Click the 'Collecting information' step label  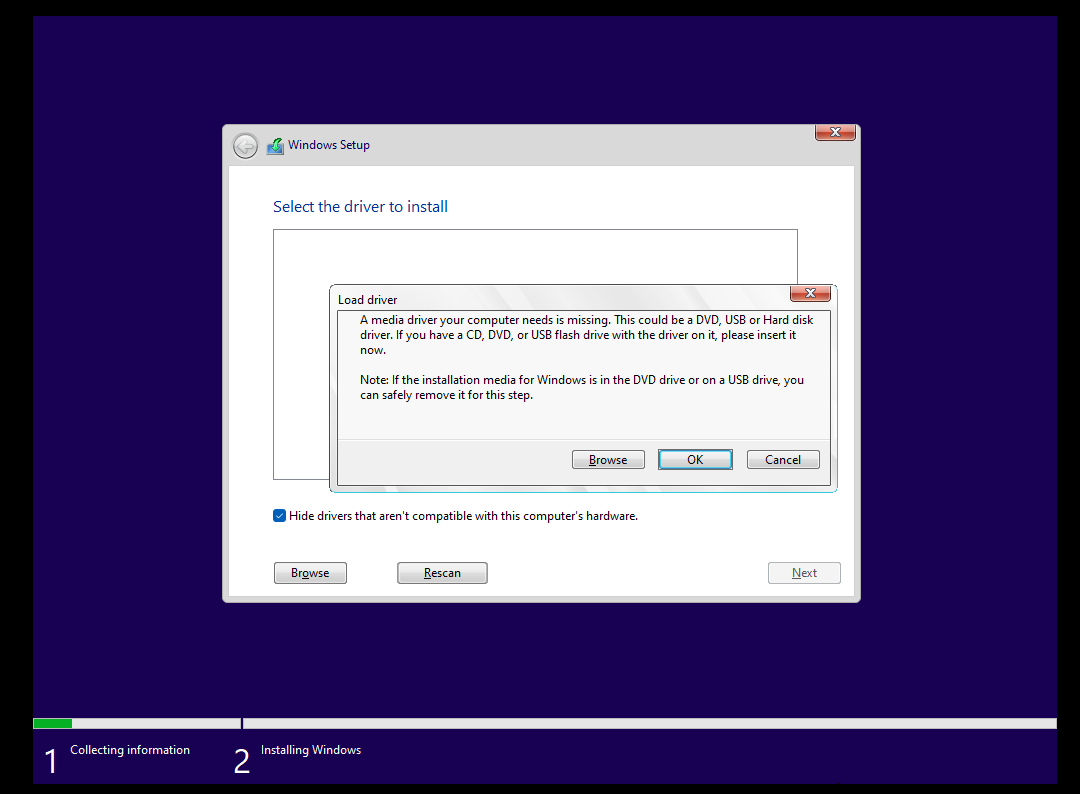click(x=130, y=750)
